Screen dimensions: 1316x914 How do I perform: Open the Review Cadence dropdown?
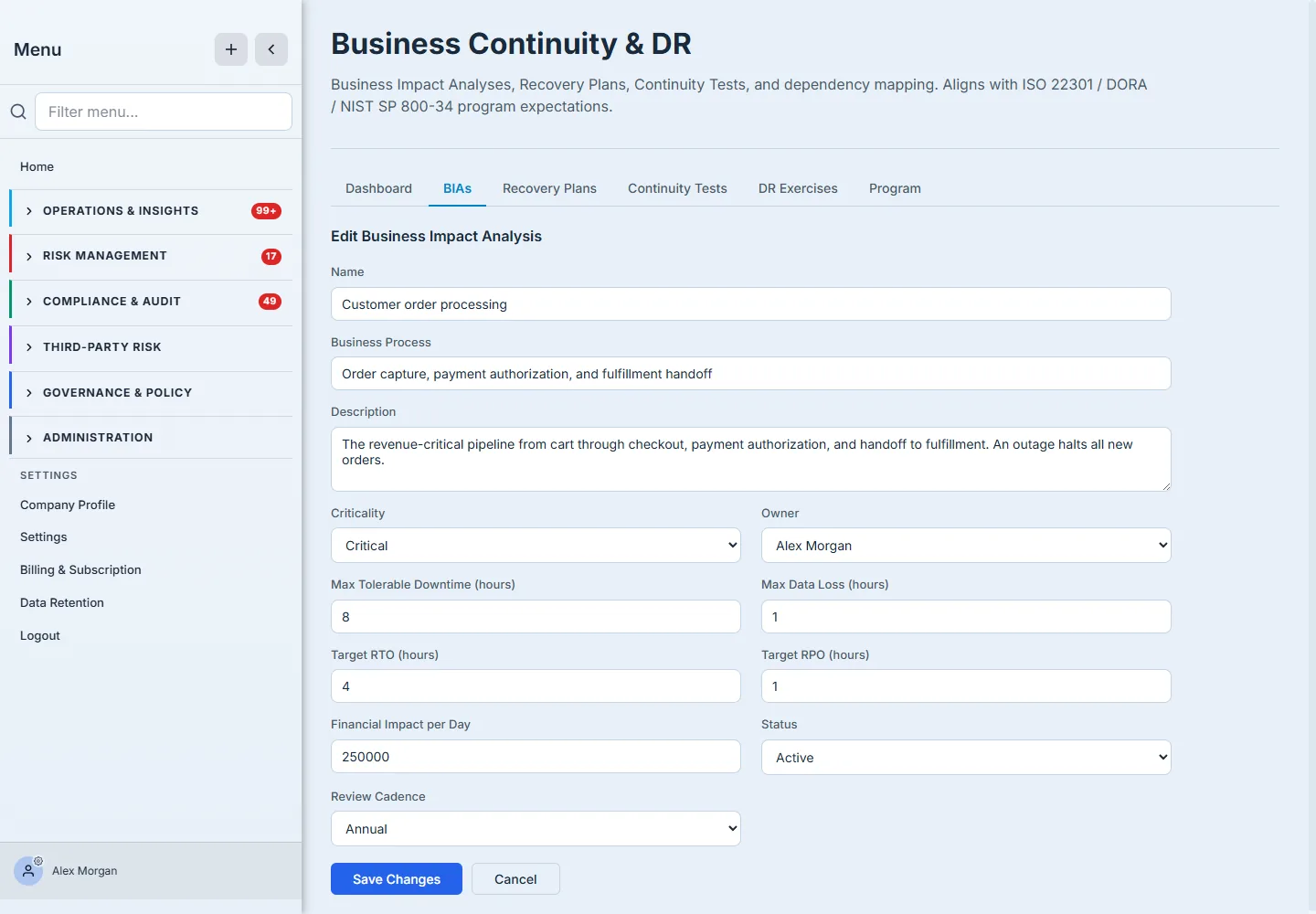click(536, 829)
